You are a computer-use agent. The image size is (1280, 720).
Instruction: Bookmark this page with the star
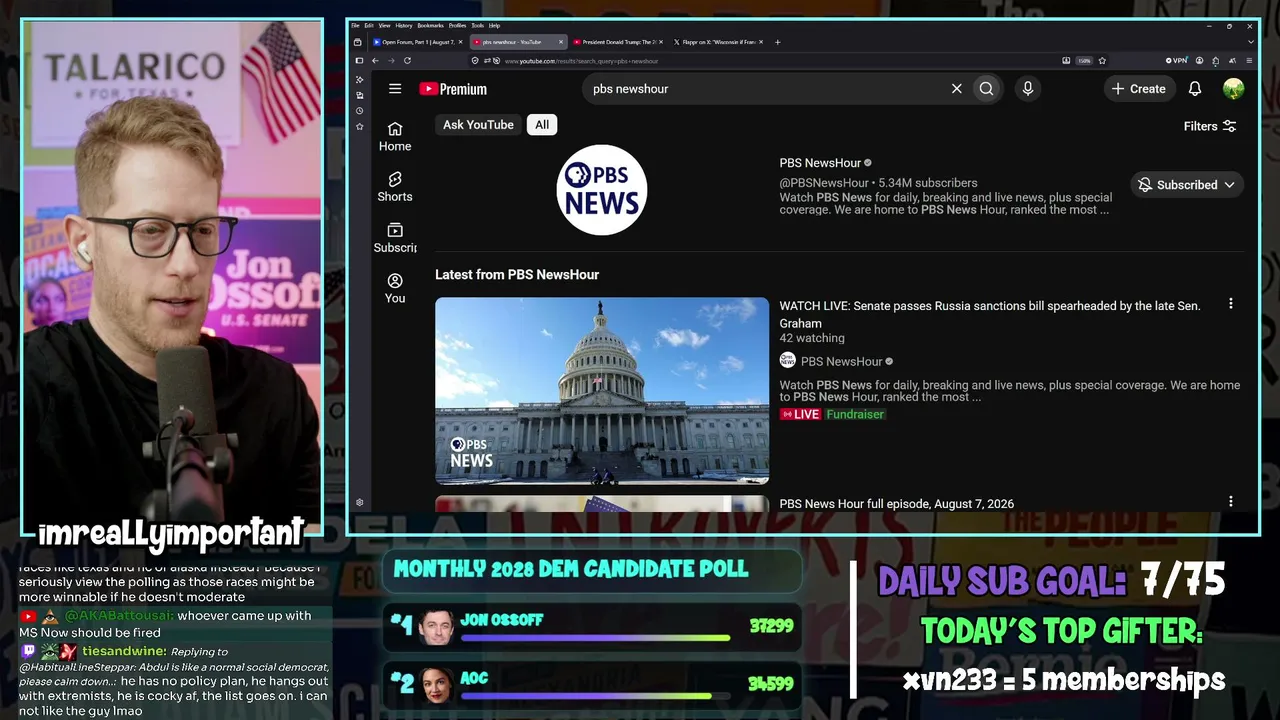1102,61
